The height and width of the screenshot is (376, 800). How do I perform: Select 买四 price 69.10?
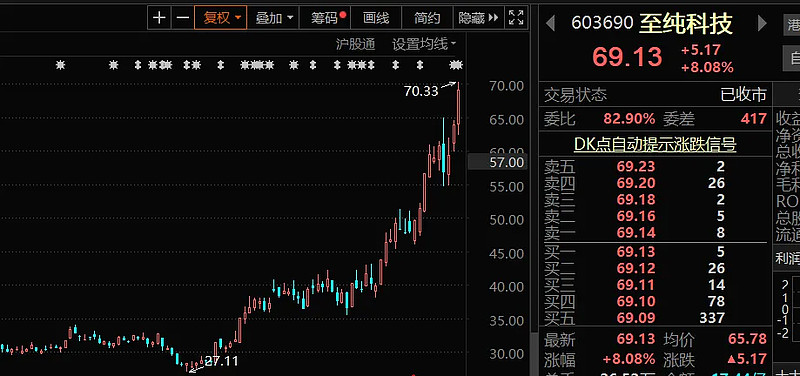pos(636,301)
